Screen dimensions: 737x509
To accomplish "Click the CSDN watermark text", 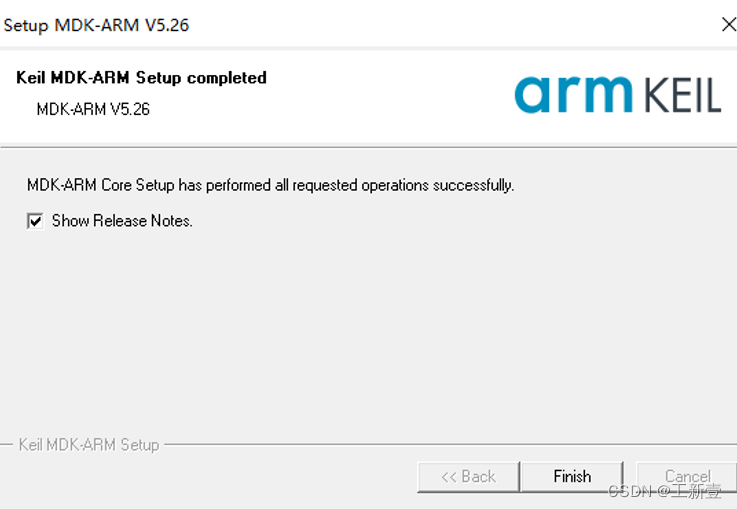I will 665,492.
